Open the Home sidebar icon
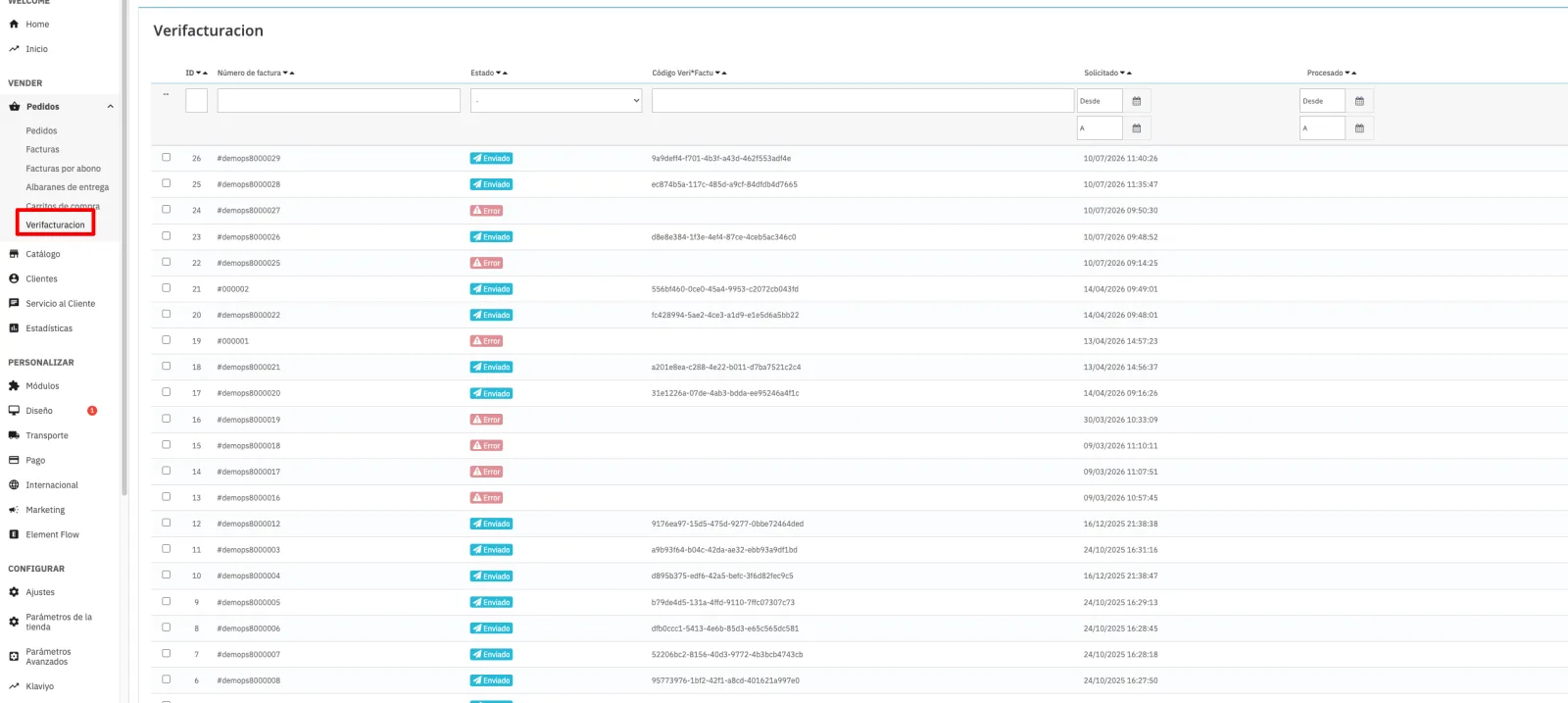The width and height of the screenshot is (1568, 703). pyautogui.click(x=14, y=25)
